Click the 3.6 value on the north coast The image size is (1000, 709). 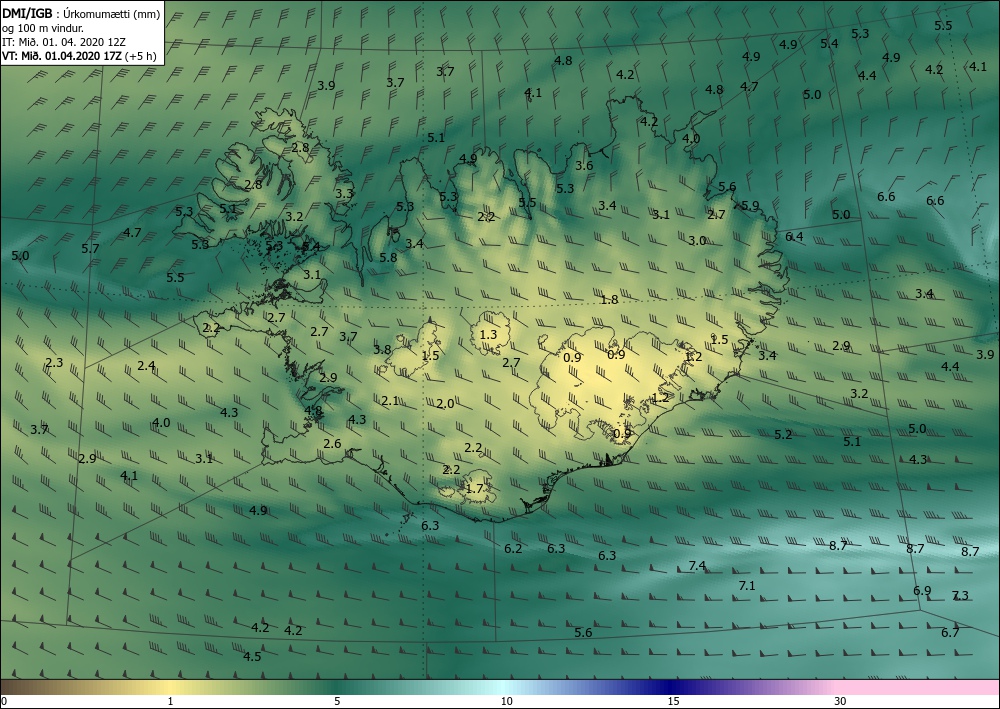click(584, 166)
